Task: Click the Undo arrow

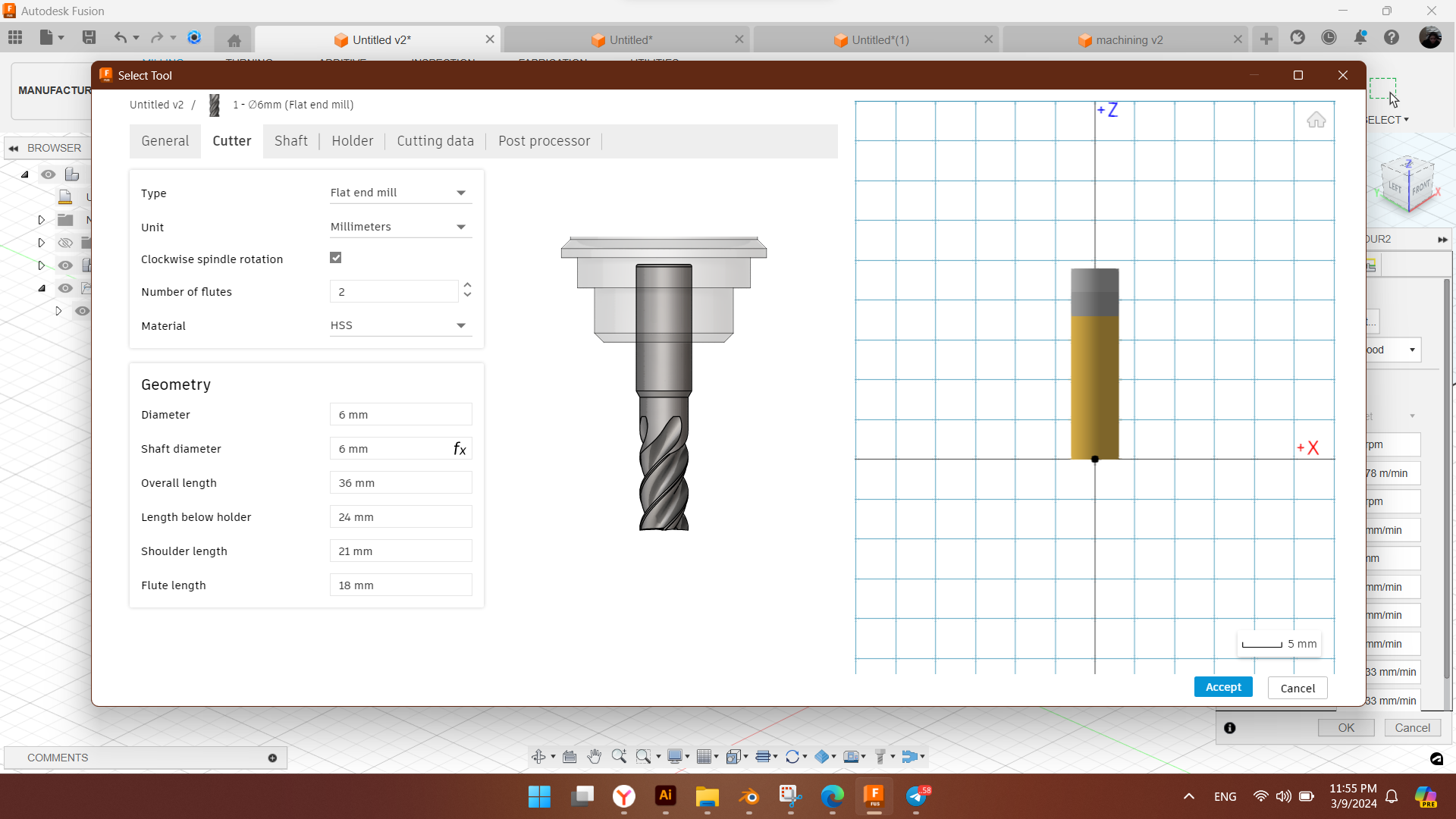Action: click(120, 37)
